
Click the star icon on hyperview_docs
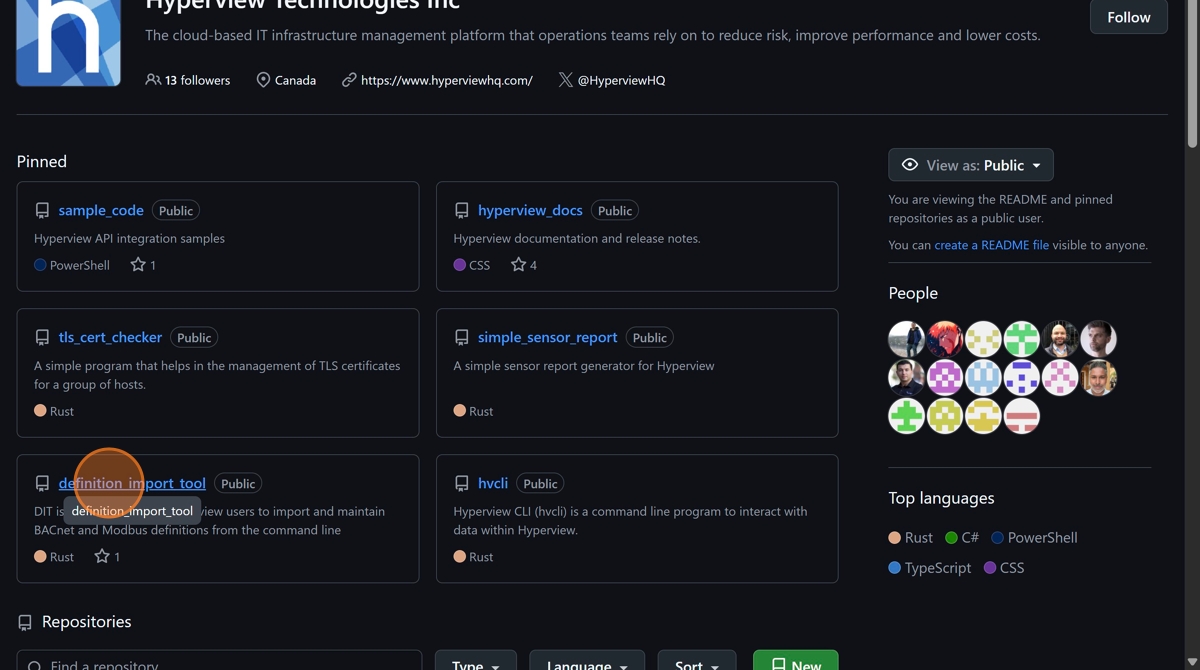(518, 265)
